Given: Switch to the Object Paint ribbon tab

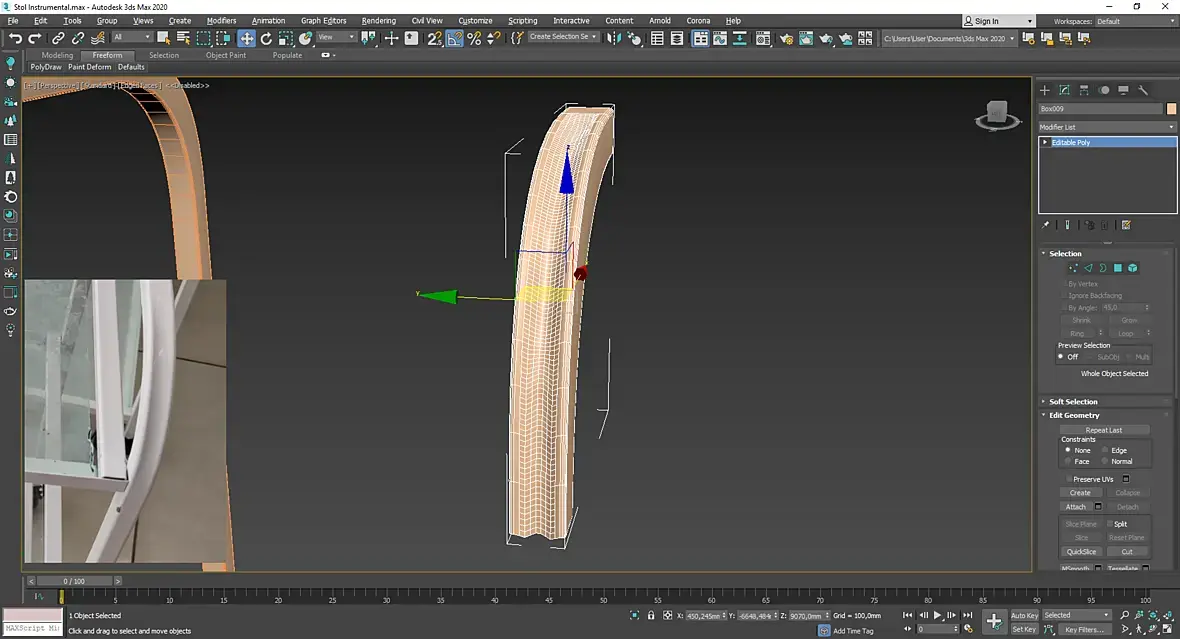Looking at the screenshot, I should point(225,55).
